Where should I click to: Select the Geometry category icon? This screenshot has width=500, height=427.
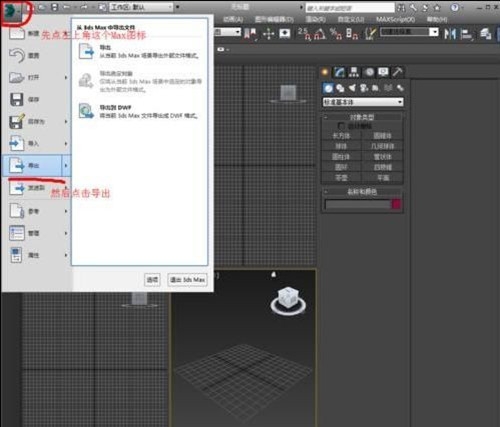[328, 88]
